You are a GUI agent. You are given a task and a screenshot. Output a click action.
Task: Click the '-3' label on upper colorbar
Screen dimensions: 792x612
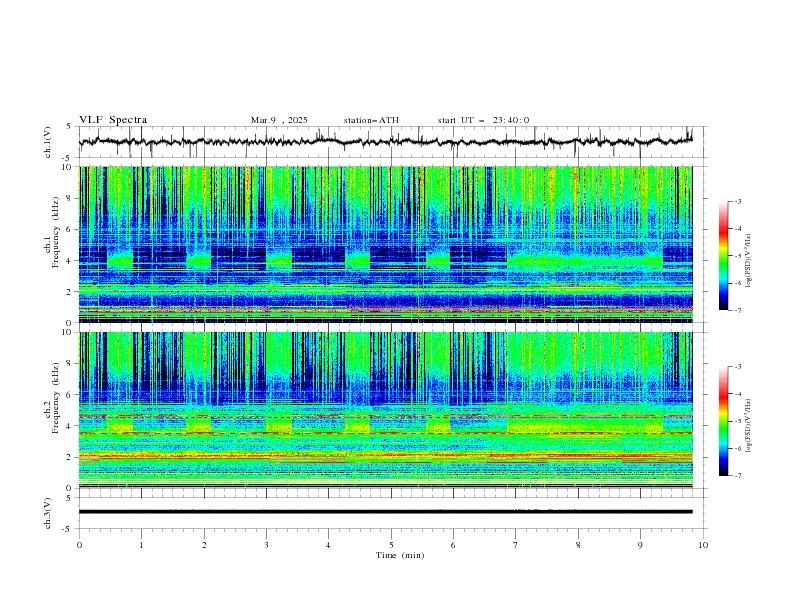(737, 201)
